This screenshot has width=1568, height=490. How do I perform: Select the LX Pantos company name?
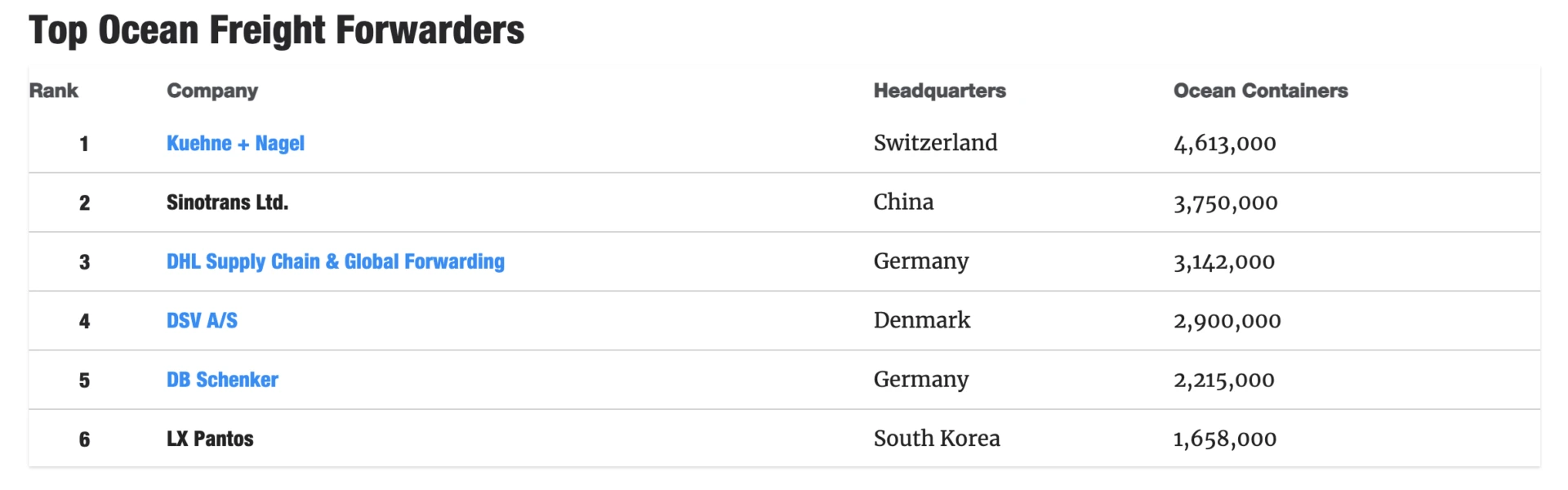pyautogui.click(x=210, y=439)
